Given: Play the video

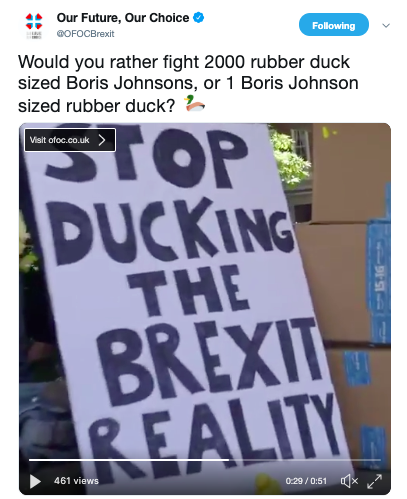Looking at the screenshot, I should [35, 481].
